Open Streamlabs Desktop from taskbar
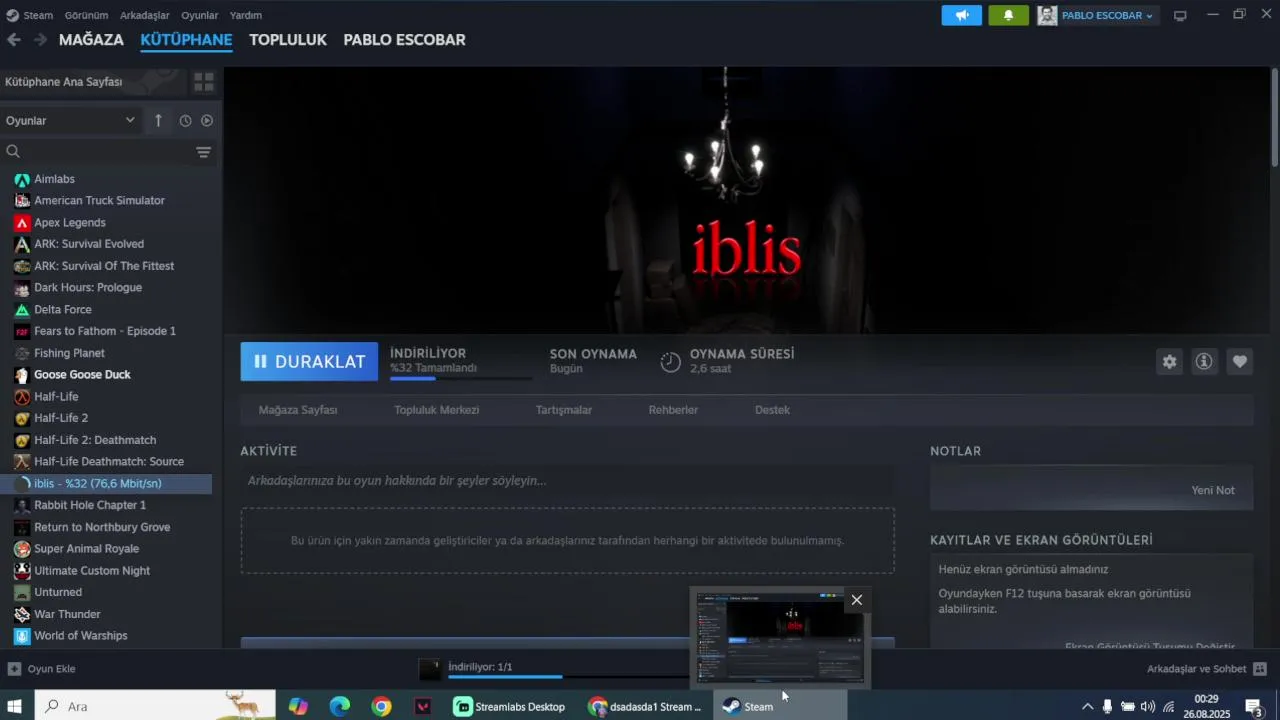The image size is (1280, 720). pos(510,707)
